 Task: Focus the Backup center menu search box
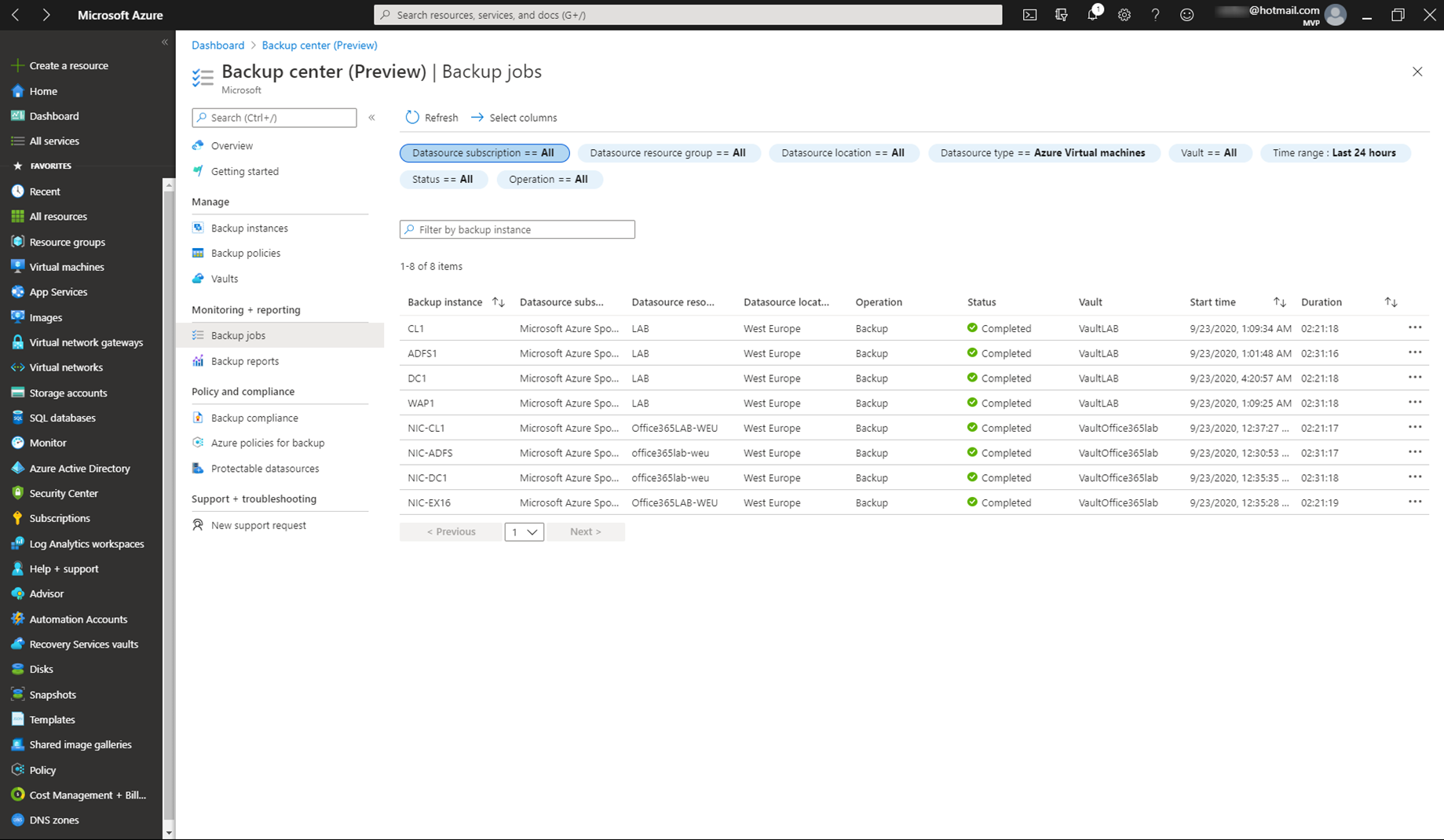click(274, 118)
